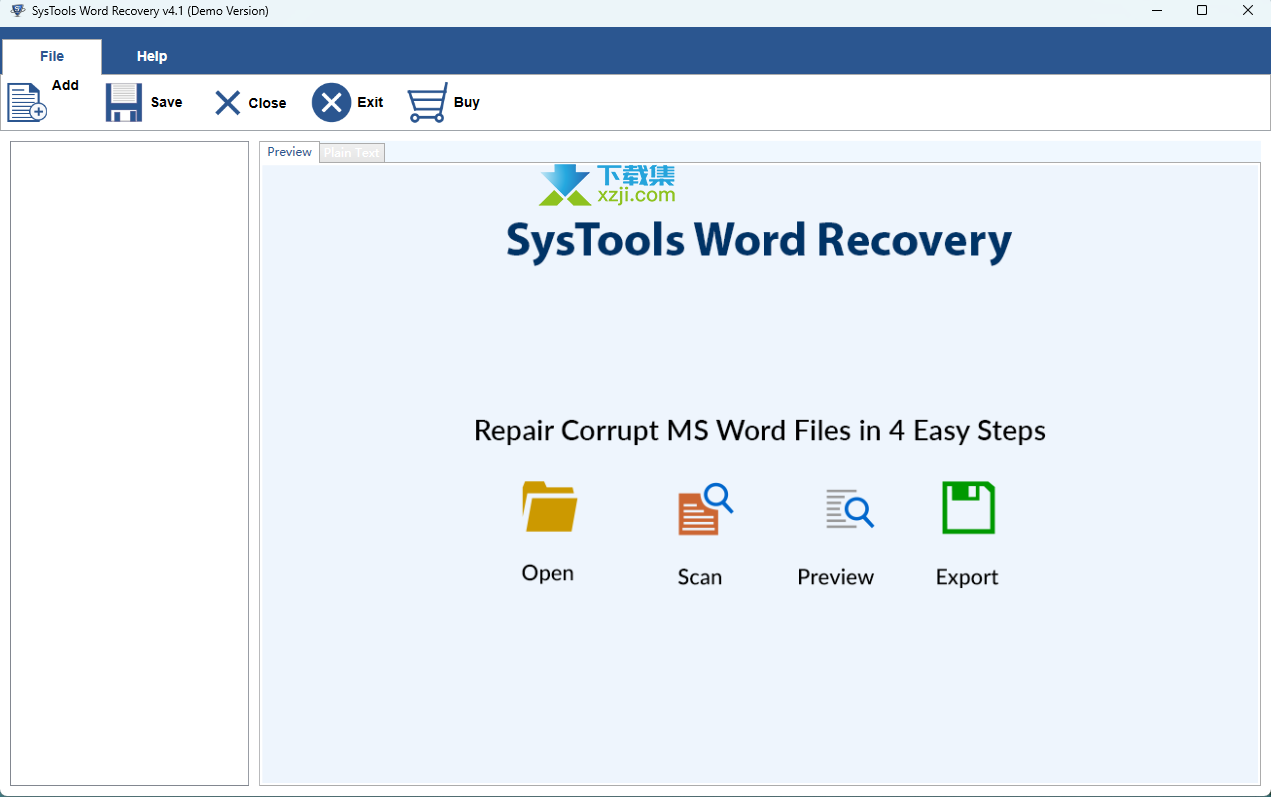Click the Open folder icon
The width and height of the screenshot is (1271, 797).
(549, 506)
